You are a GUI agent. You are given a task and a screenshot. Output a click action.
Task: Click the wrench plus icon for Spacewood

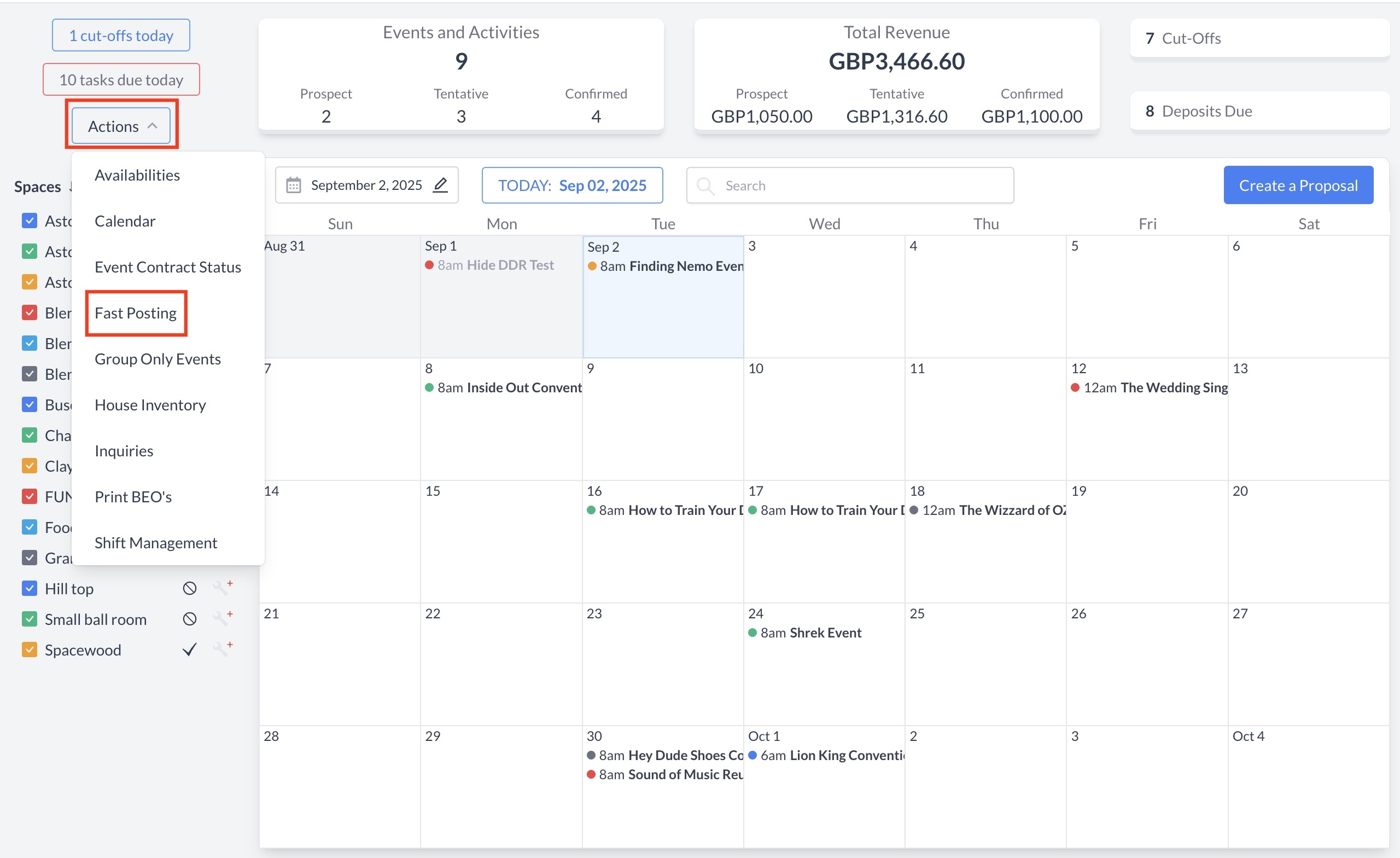pos(223,649)
